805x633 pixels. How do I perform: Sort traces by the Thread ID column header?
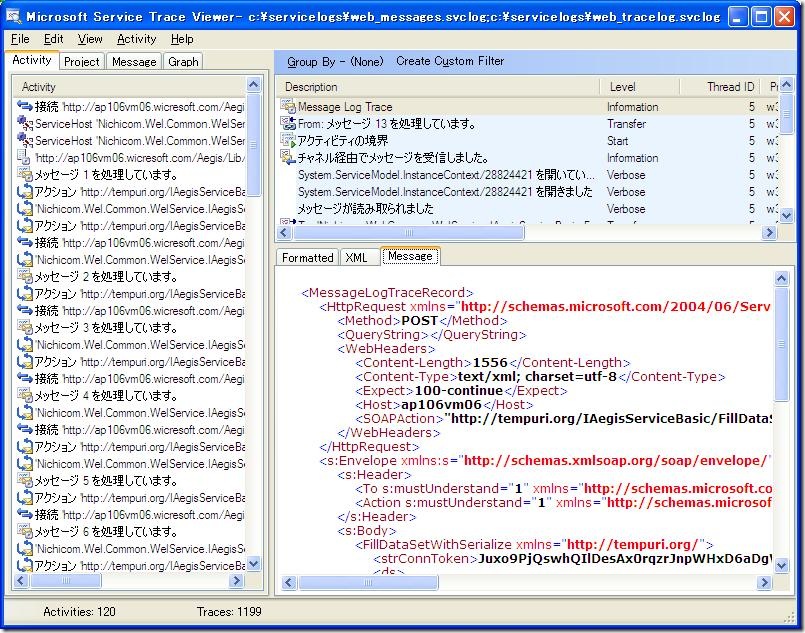[x=721, y=87]
